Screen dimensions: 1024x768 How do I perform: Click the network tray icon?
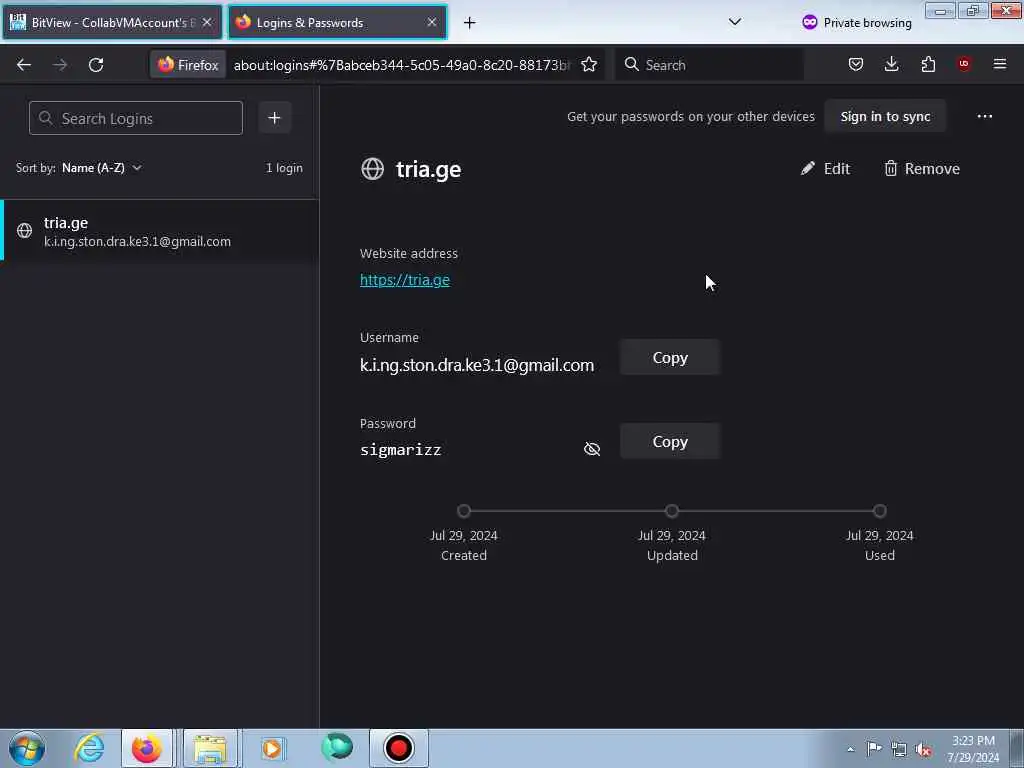(x=899, y=749)
